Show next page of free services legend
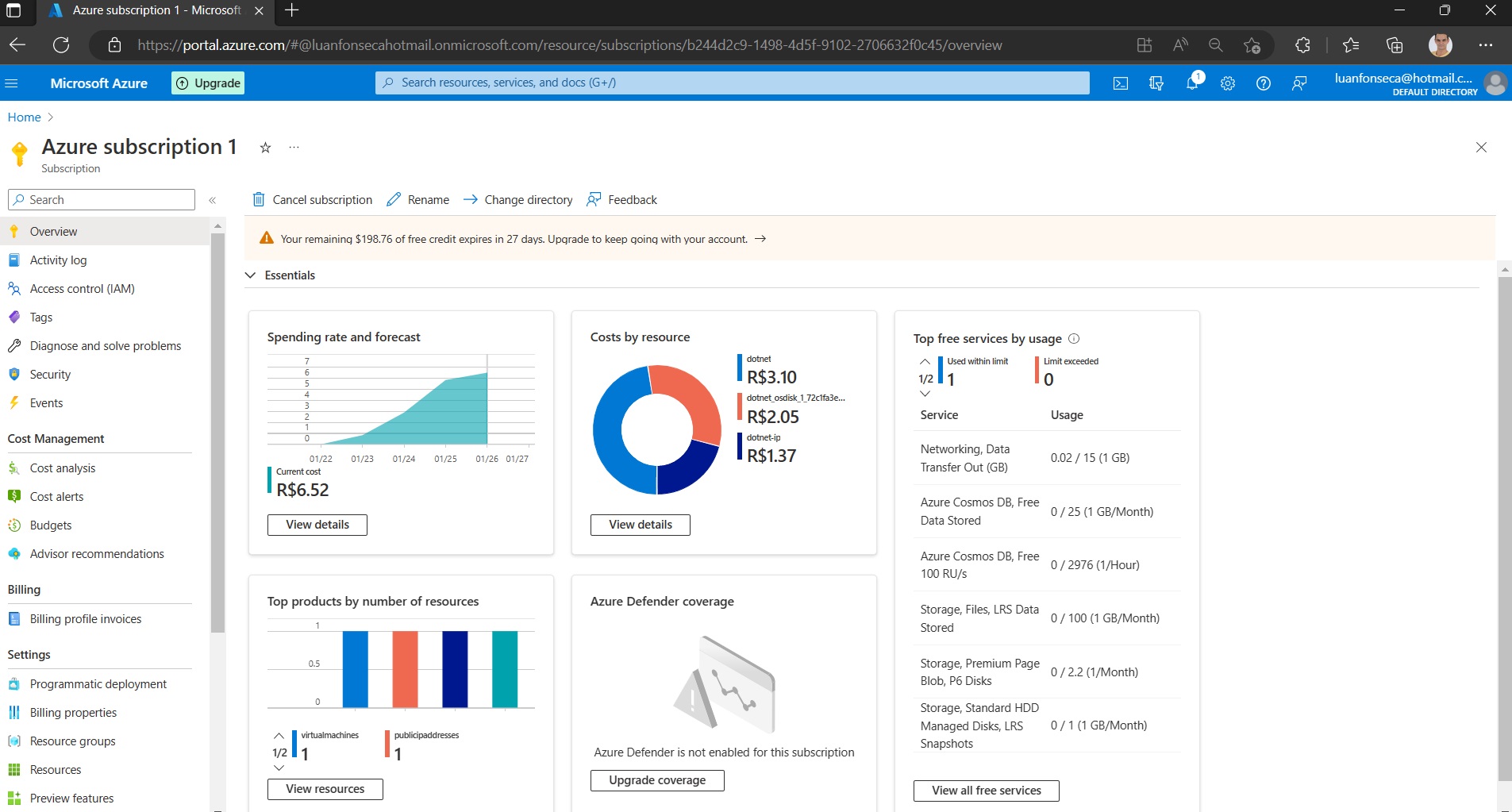 tap(925, 394)
